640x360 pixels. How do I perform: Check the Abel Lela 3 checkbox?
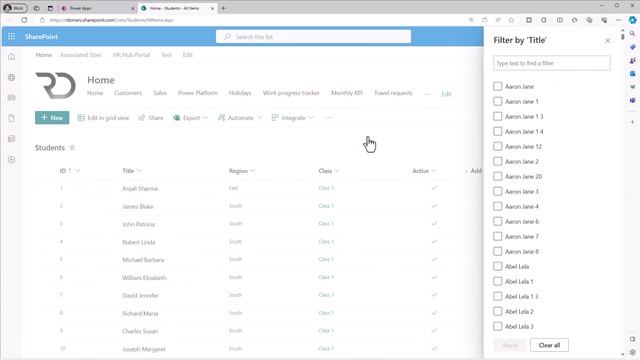point(497,326)
